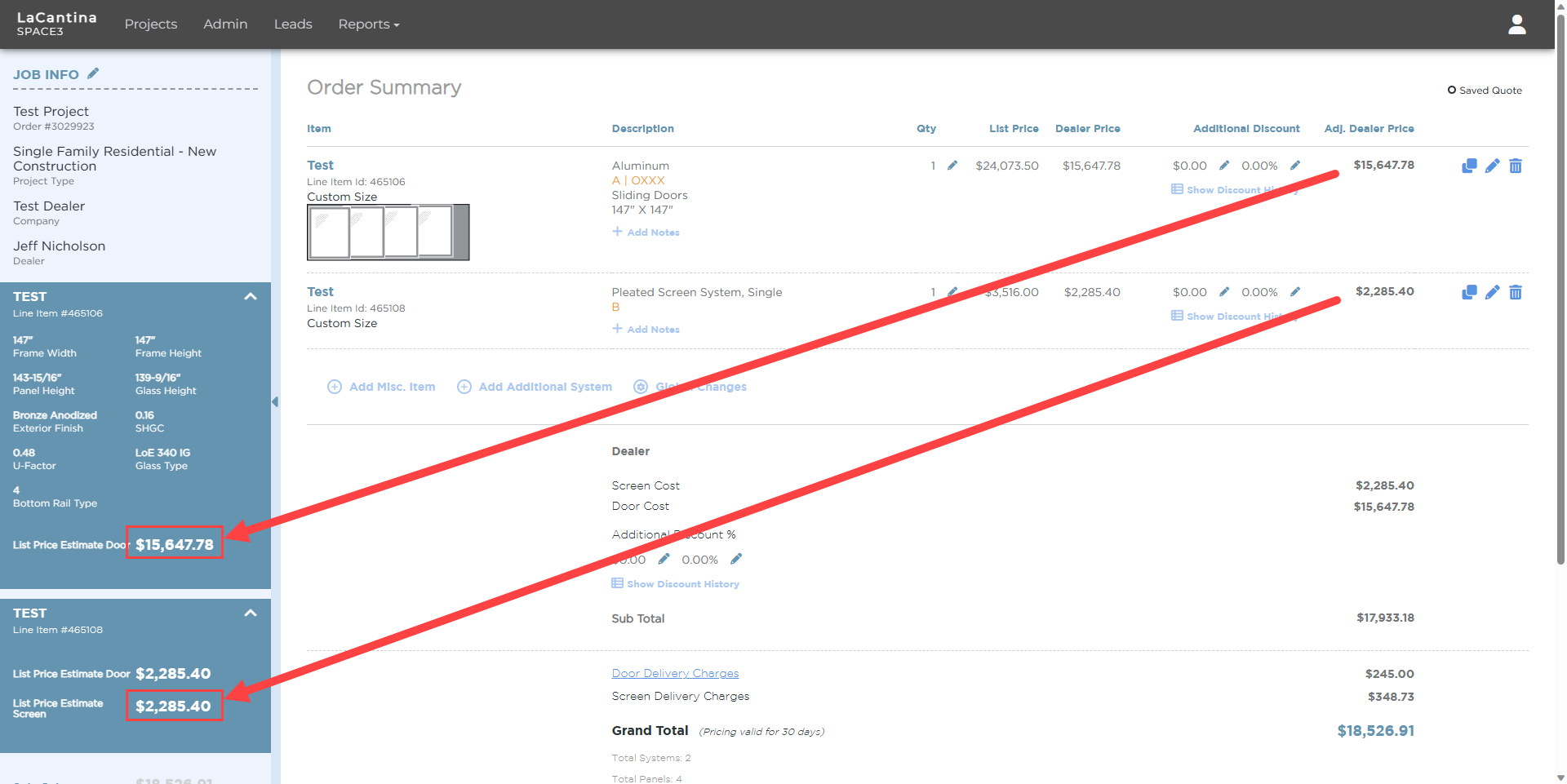
Task: Open the Leads menu
Action: 293,24
